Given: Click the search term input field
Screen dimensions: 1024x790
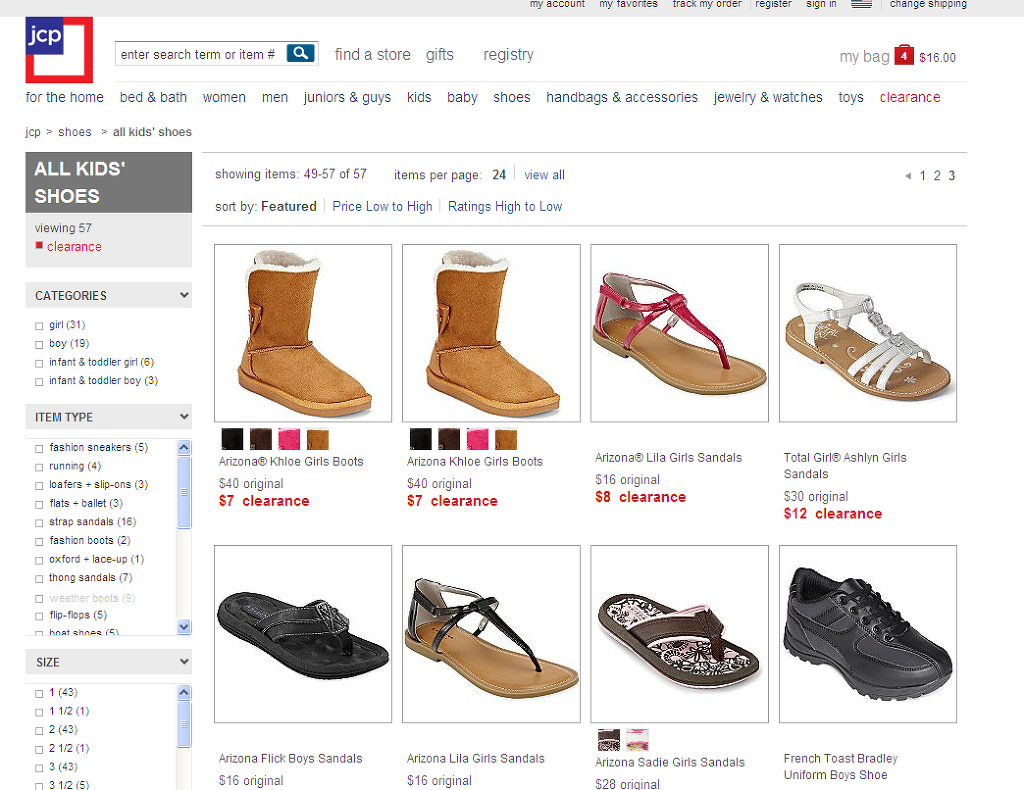Looking at the screenshot, I should point(200,54).
